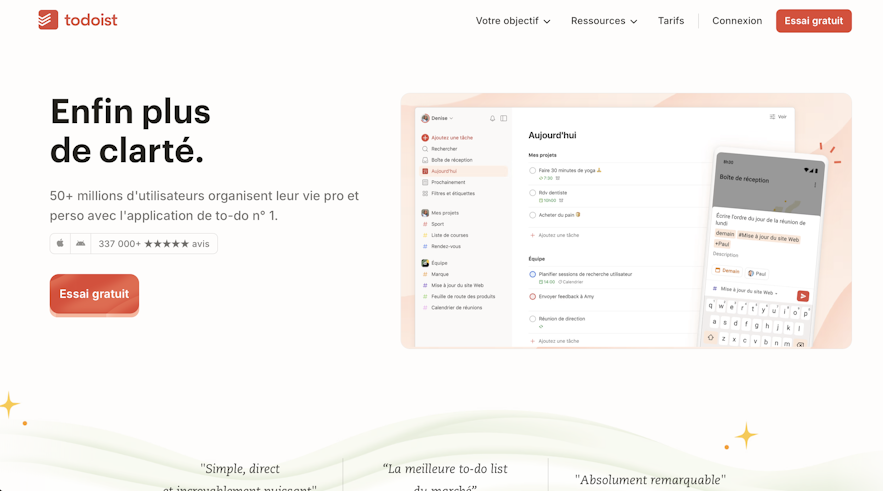Image resolution: width=883 pixels, height=491 pixels.
Task: Click the big Essai gratuit button under the ratings
Action: (x=94, y=294)
